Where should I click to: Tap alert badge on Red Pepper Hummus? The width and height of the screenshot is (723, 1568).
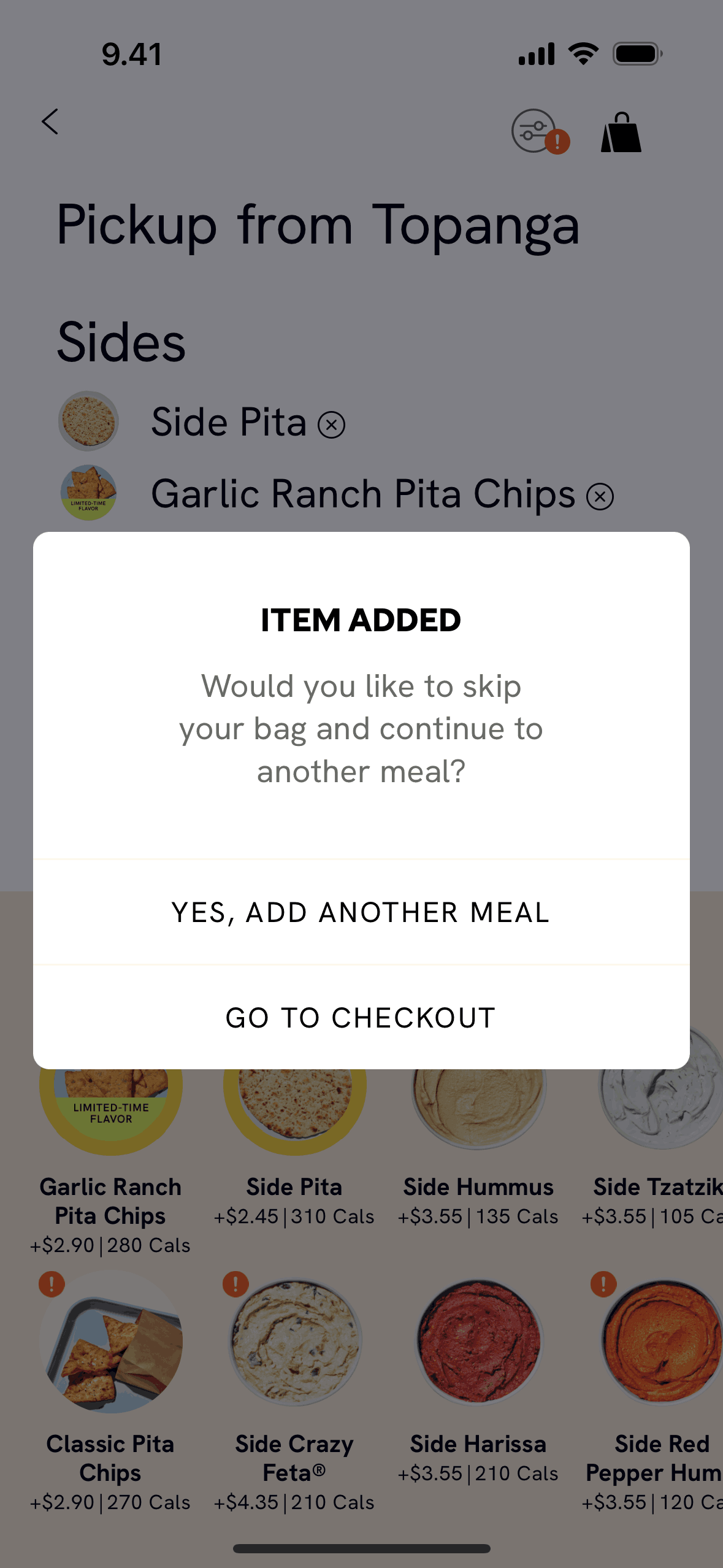coord(603,1283)
